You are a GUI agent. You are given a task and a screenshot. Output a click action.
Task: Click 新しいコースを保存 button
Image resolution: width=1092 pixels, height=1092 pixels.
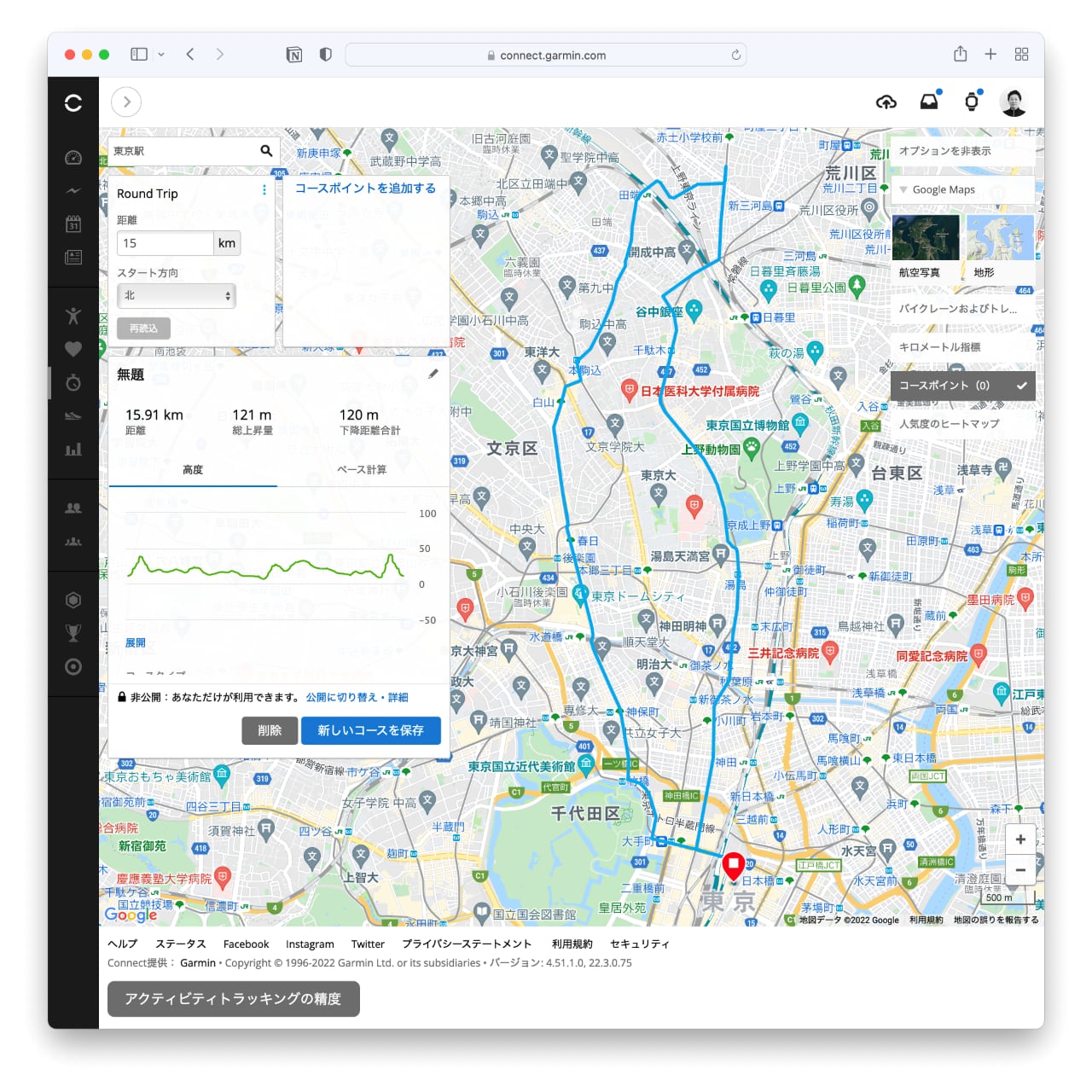click(x=370, y=730)
